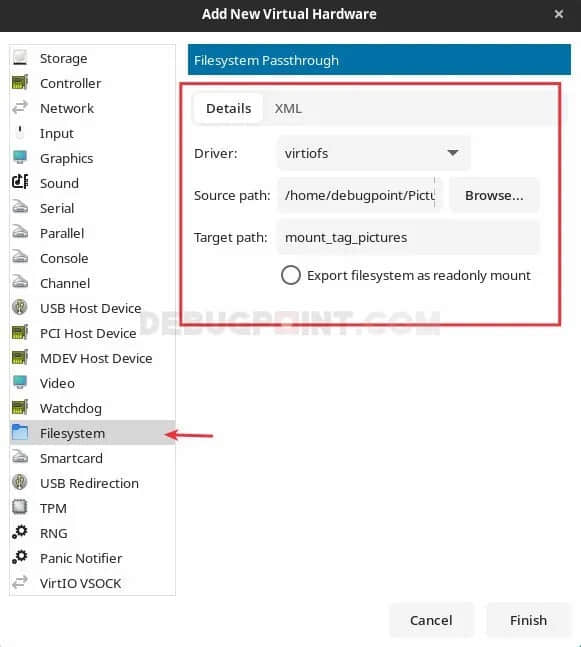Click the Browse... button
The width and height of the screenshot is (581, 647).
point(494,195)
